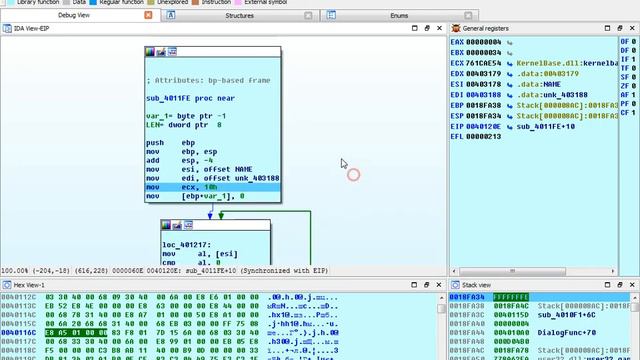
Task: Click the 'push ebp' instruction
Action: [171, 143]
